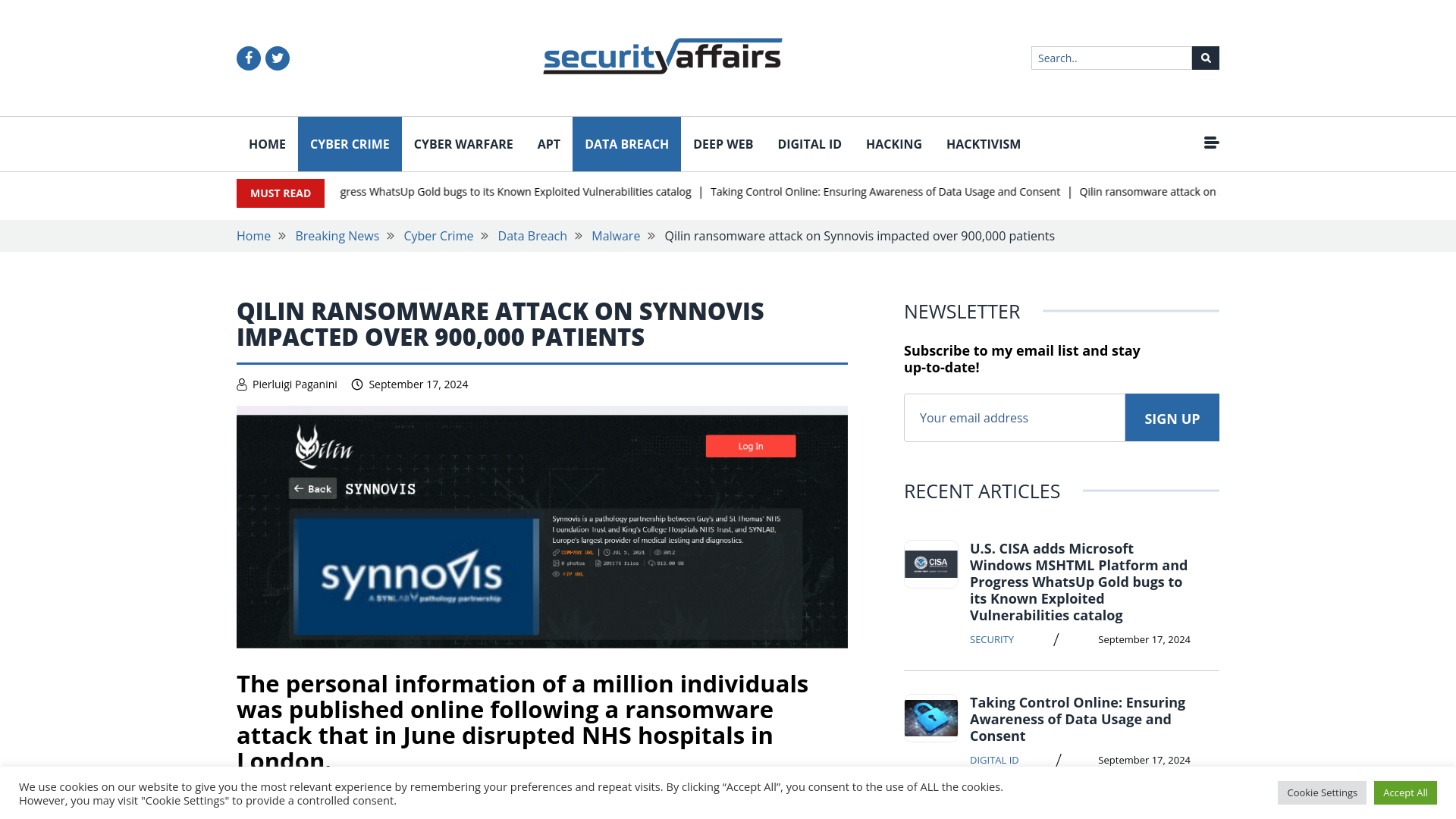Click the search magnifier icon
This screenshot has width=1456, height=819.
(x=1206, y=57)
